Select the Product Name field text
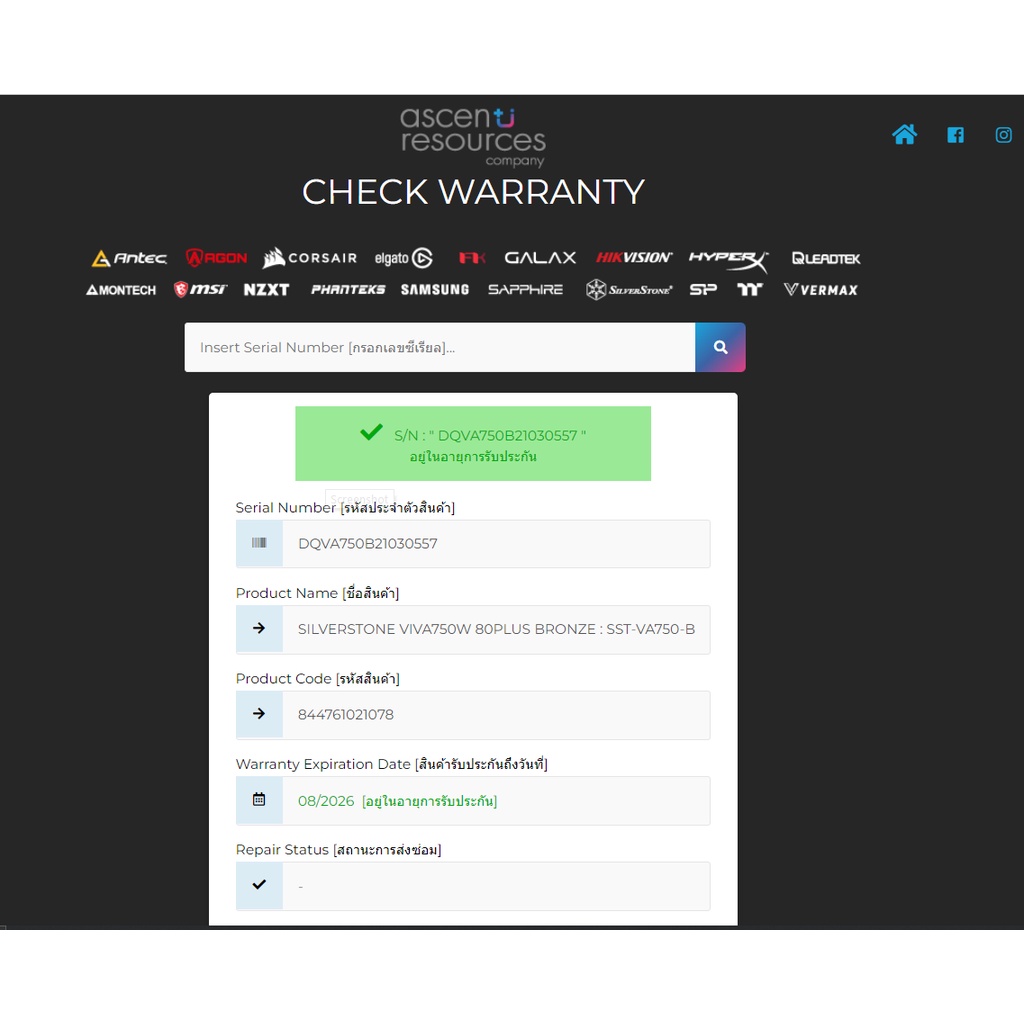This screenshot has height=1024, width=1024. (496, 629)
